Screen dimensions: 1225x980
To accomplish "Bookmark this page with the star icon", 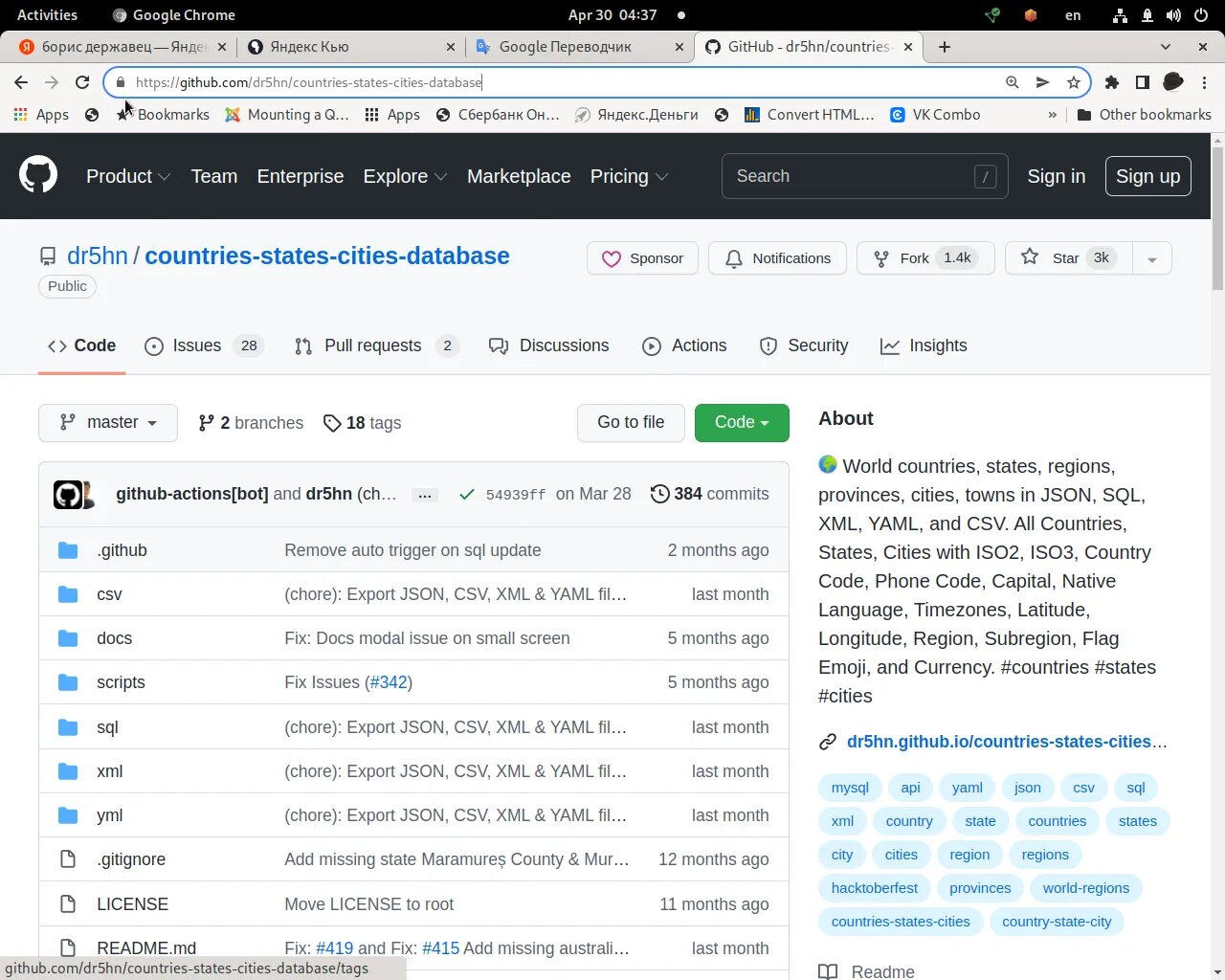I will tap(1074, 82).
